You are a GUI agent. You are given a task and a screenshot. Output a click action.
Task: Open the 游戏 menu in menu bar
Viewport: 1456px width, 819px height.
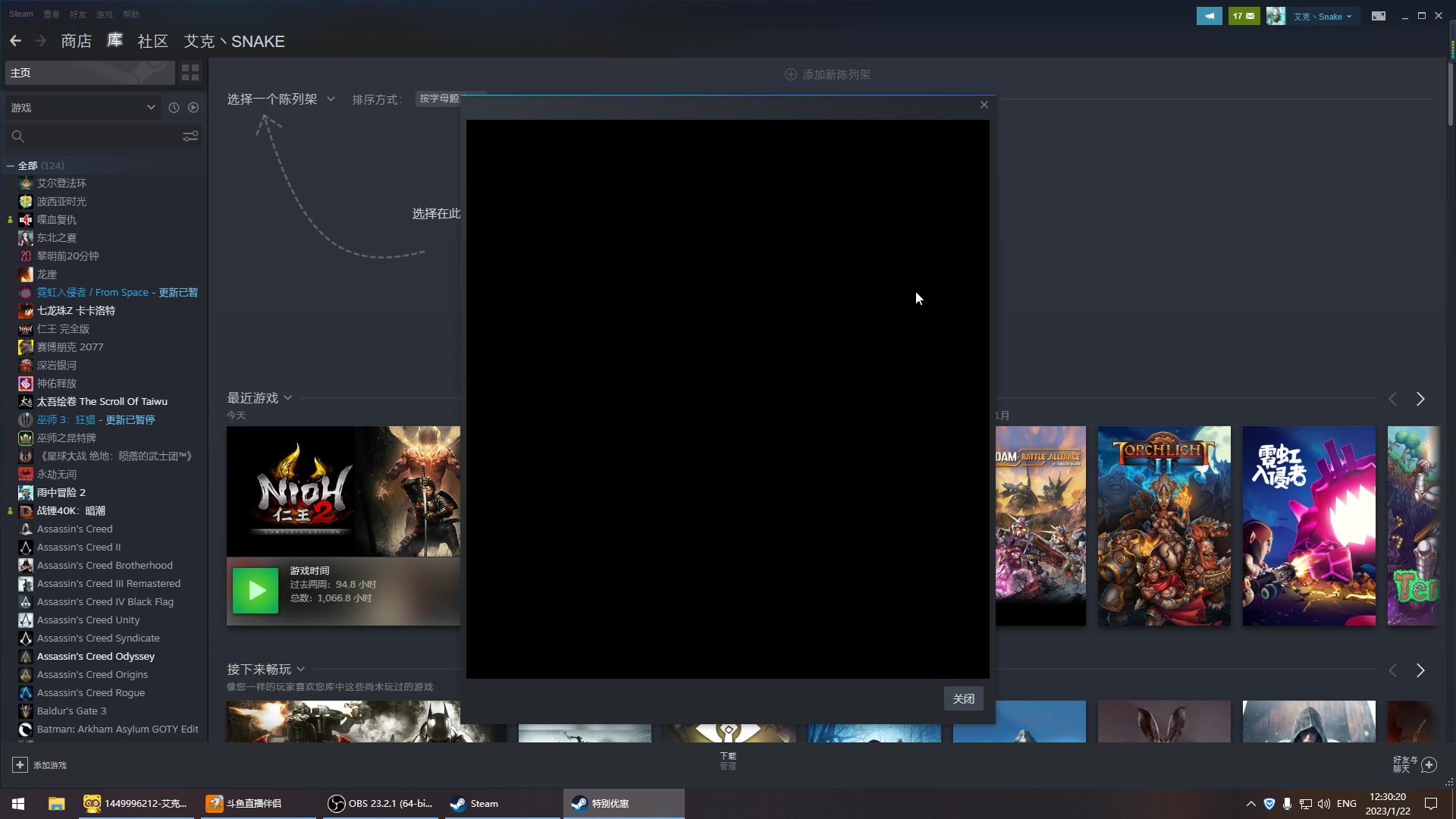(x=104, y=14)
